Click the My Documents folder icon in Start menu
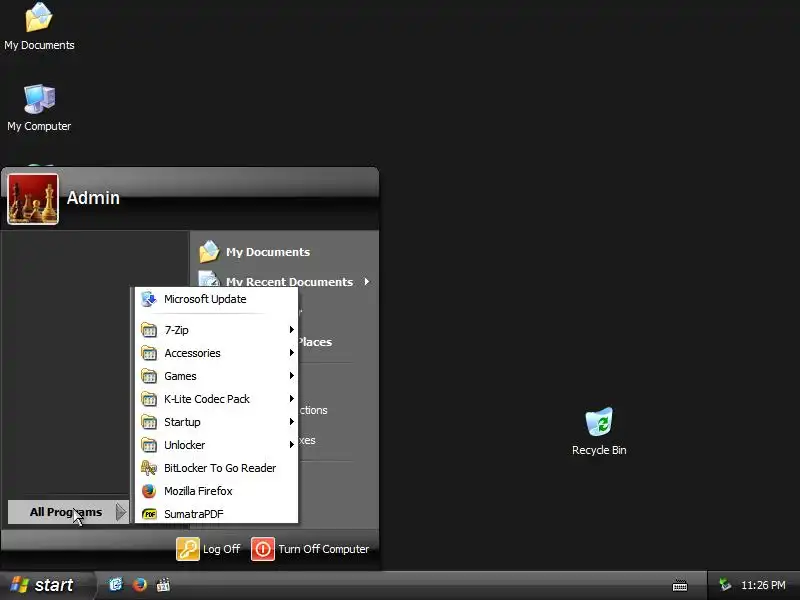Viewport: 800px width, 600px height. tap(209, 252)
